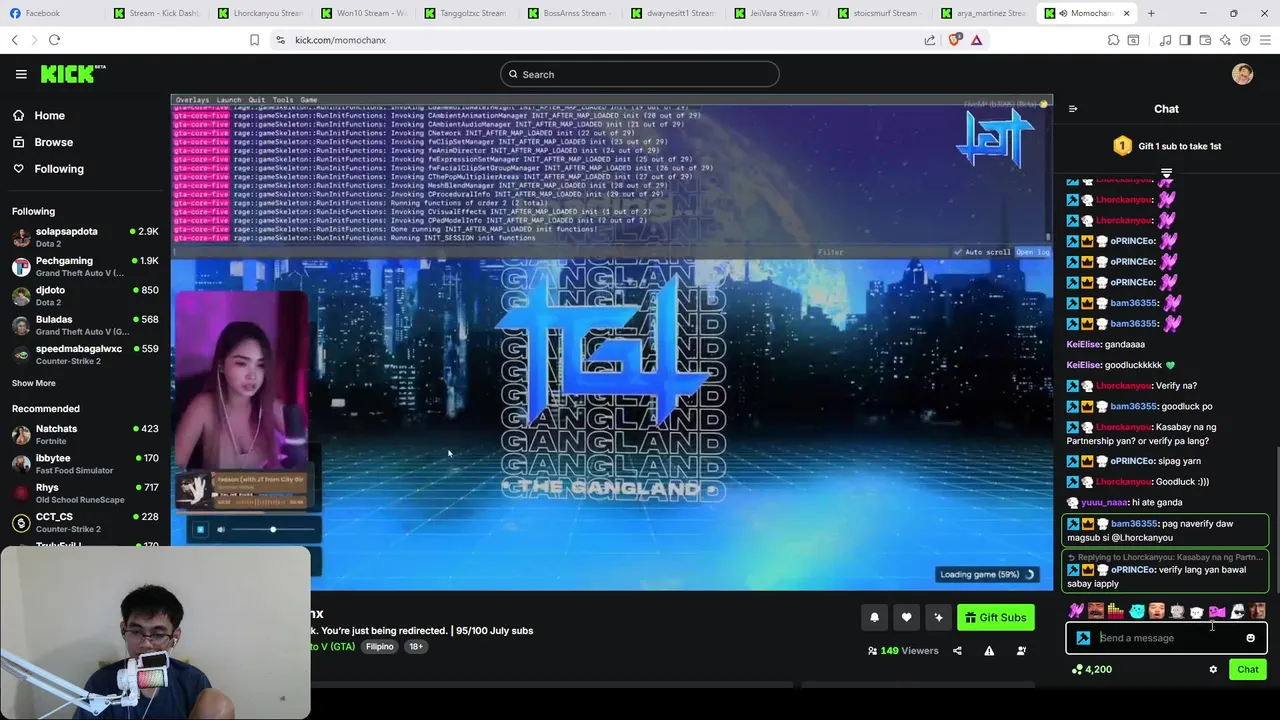The image size is (1280, 720).
Task: Open Overlays menu in game console
Action: click(x=192, y=100)
